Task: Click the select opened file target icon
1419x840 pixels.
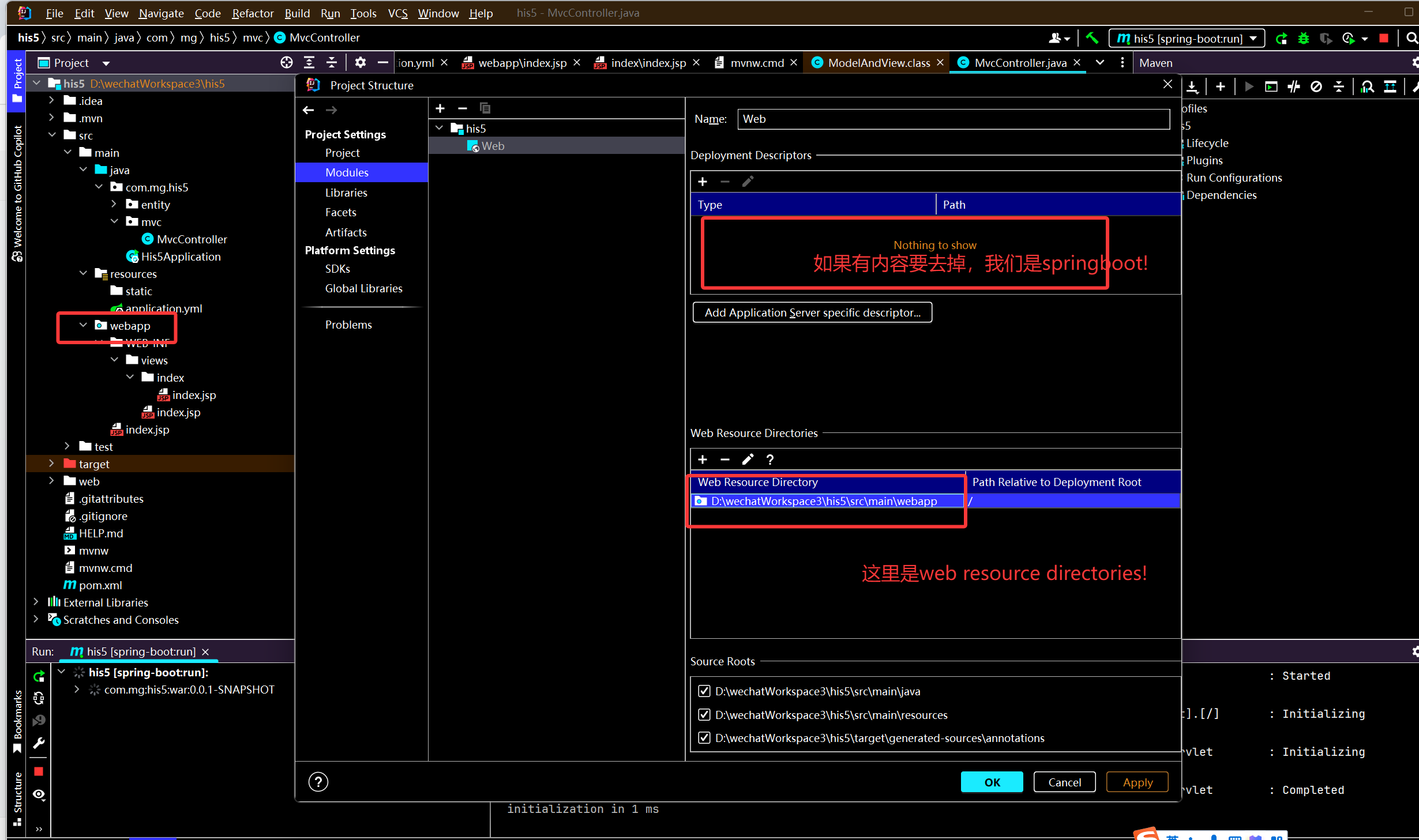Action: click(286, 62)
